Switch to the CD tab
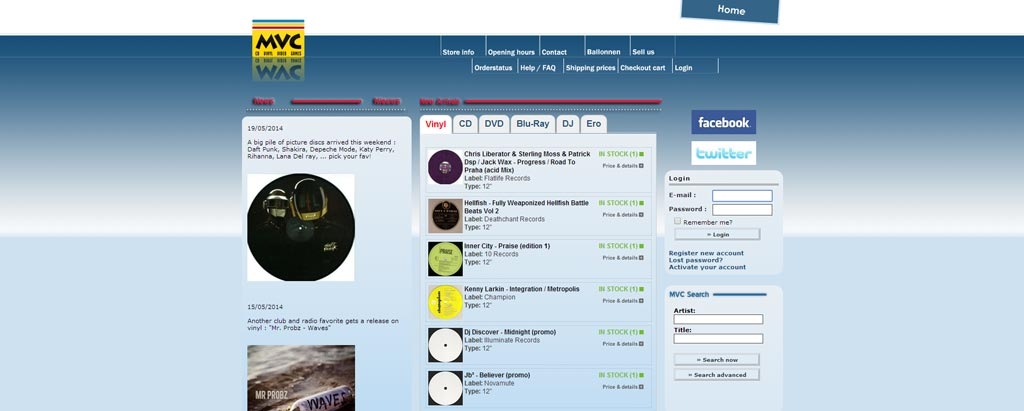The height and width of the screenshot is (411, 1024). (465, 124)
